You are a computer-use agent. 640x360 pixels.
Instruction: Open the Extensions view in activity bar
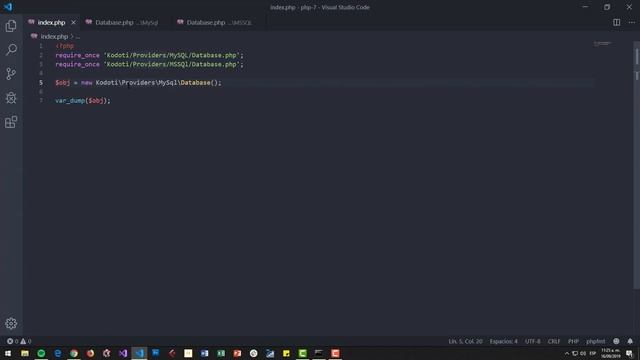tap(11, 122)
